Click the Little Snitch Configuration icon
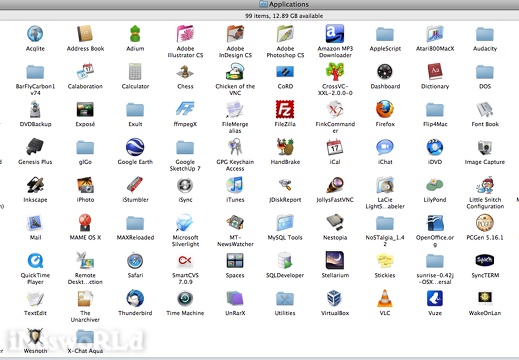This screenshot has height=360, width=519. (485, 185)
